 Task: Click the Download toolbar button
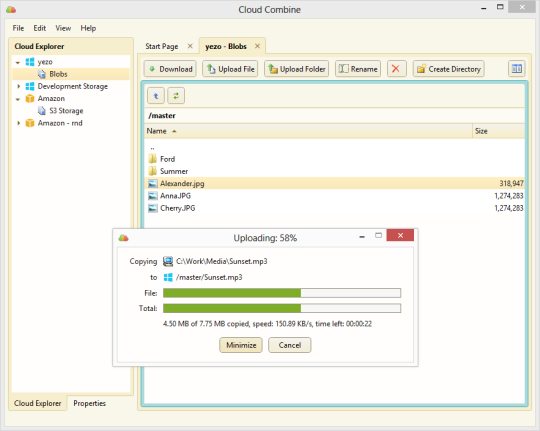(x=170, y=69)
